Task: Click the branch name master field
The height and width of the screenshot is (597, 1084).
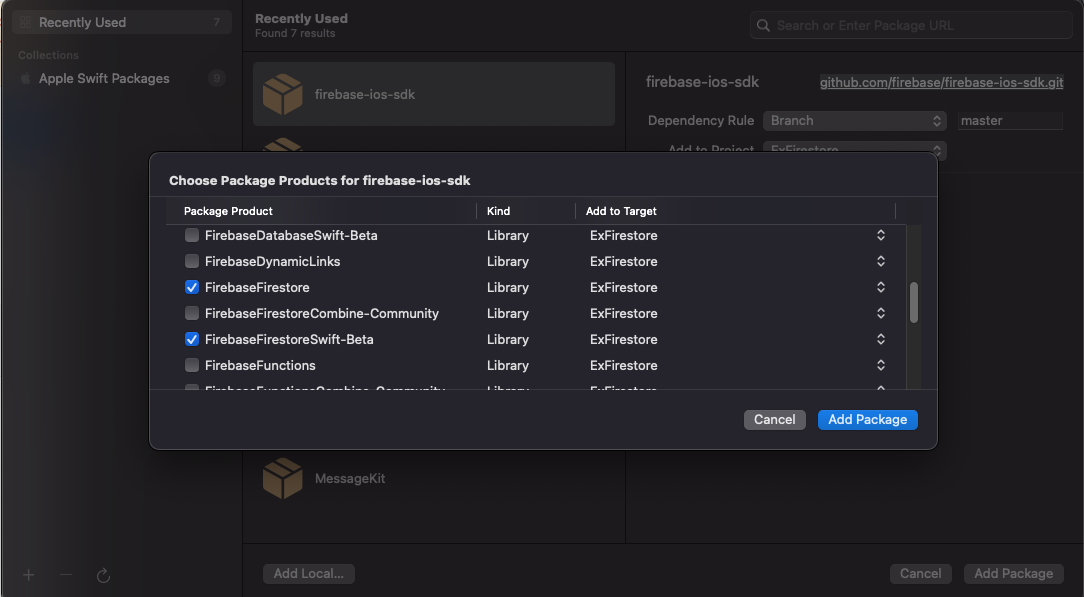Action: pos(1009,120)
